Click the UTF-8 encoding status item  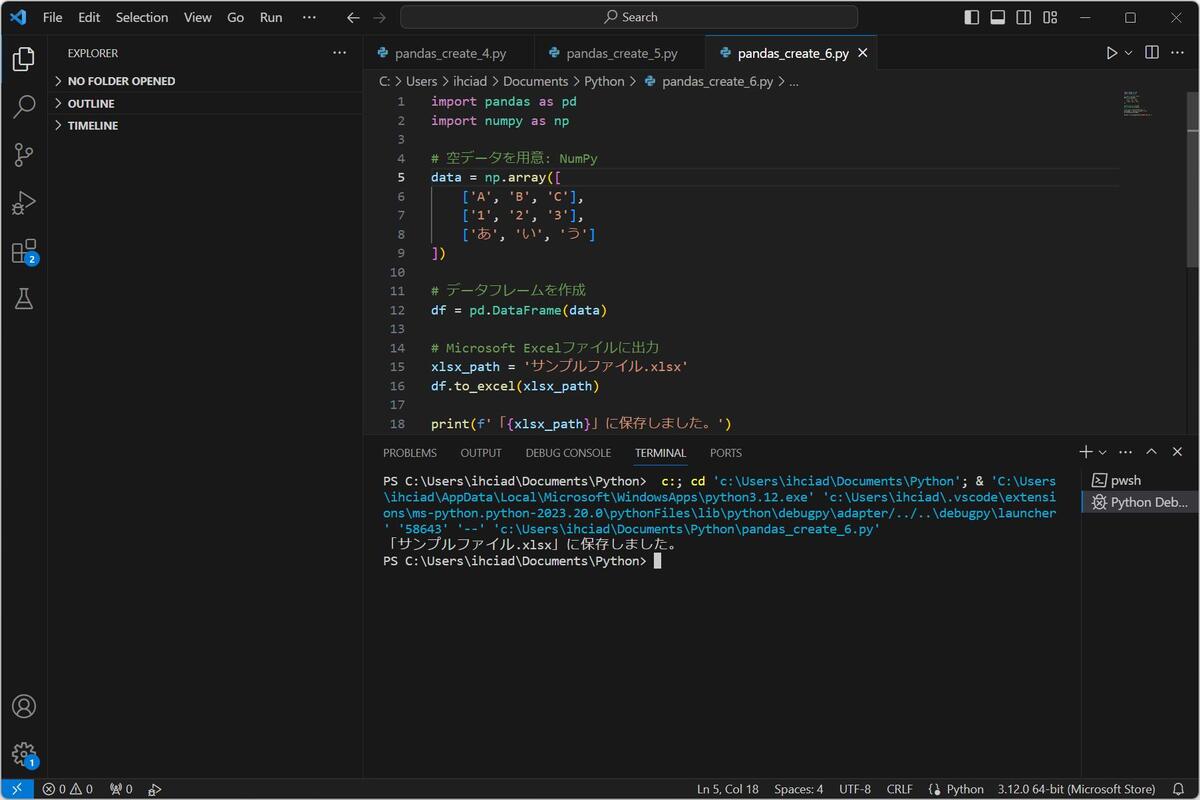point(855,789)
